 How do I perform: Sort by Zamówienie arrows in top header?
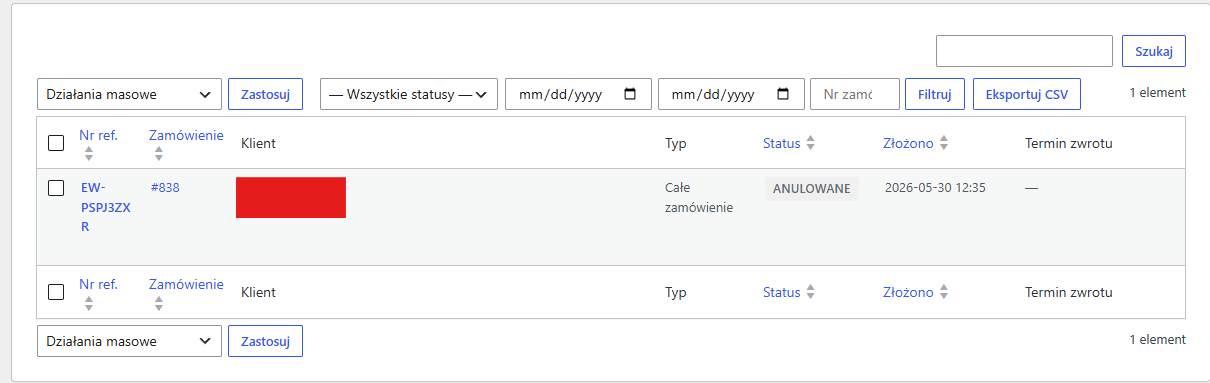[159, 154]
